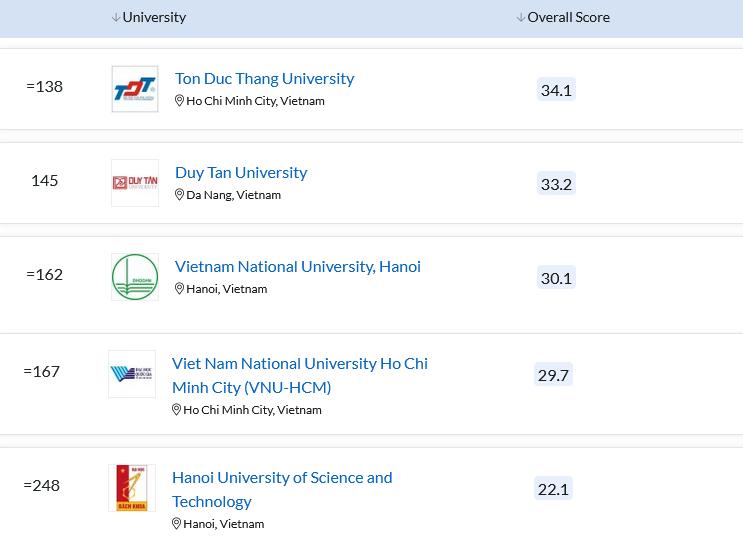Image resolution: width=743 pixels, height=547 pixels.
Task: Open Duy Tan University page
Action: point(241,172)
